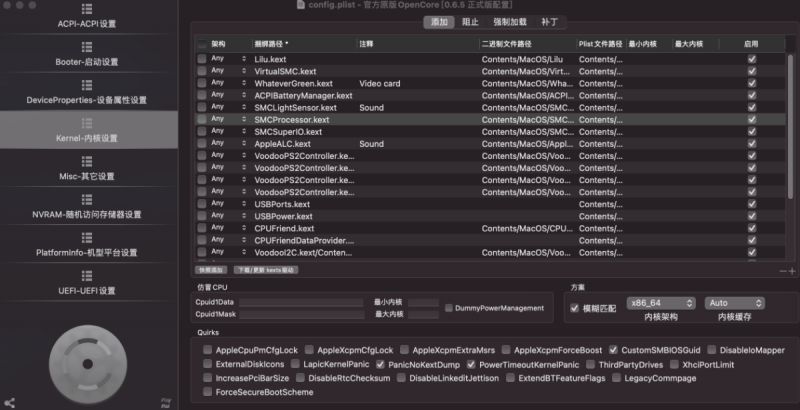Disable the Lilu.kext enabled checkbox
This screenshot has height=410, width=800.
click(x=752, y=59)
